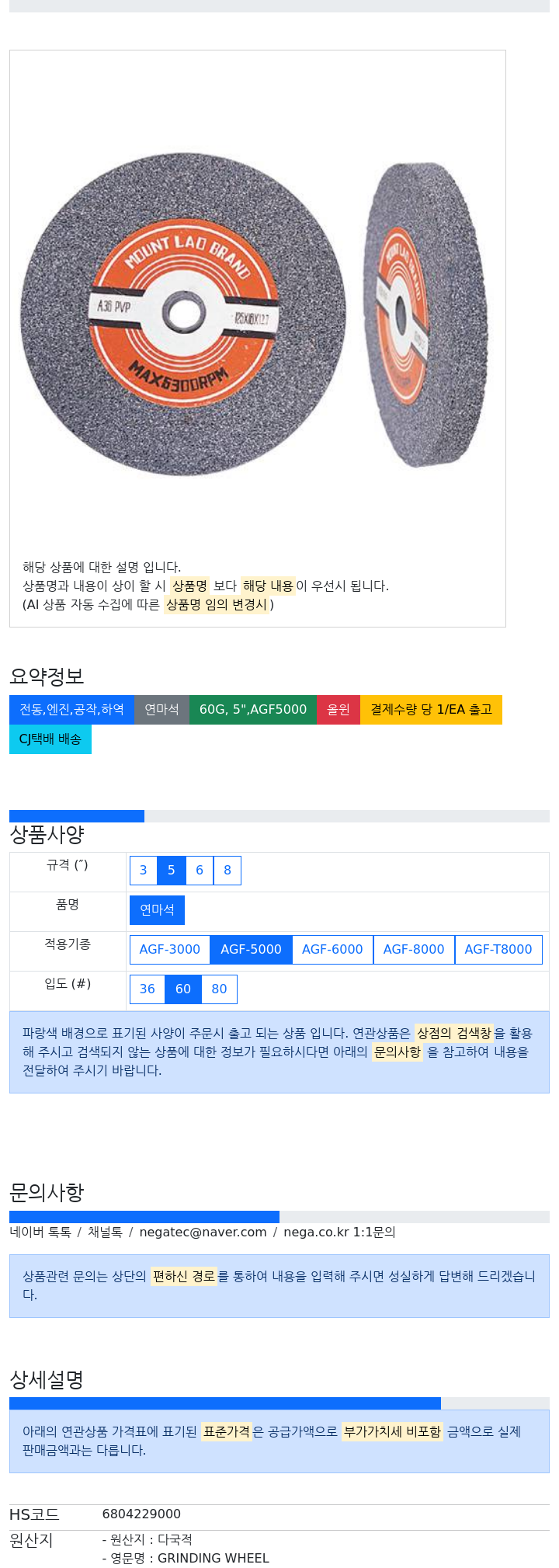This screenshot has height=1568, width=559.
Task: Click the gray 연마석 summary tag
Action: tap(161, 710)
